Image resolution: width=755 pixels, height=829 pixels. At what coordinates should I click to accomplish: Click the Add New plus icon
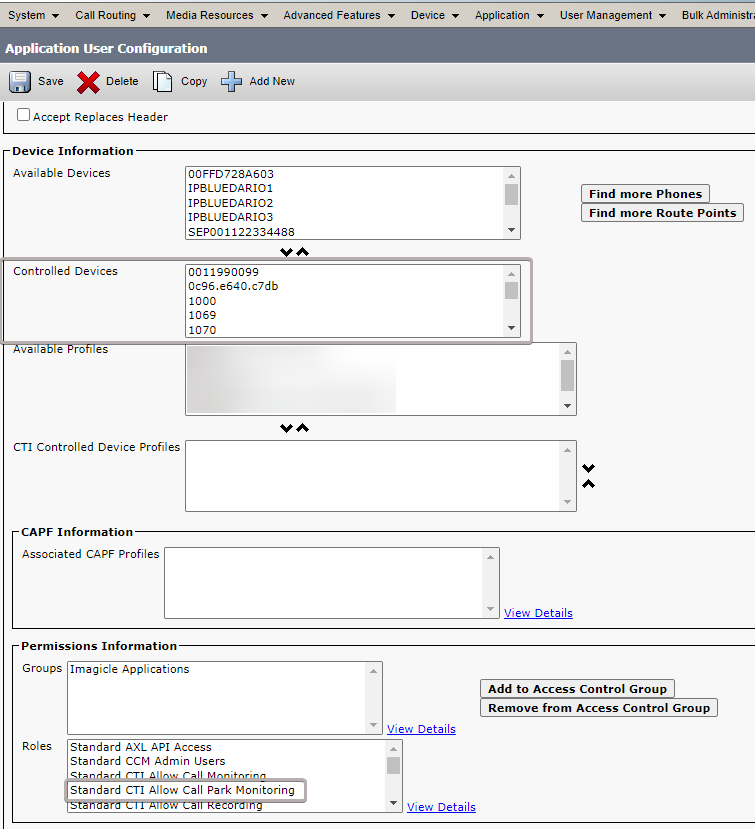[232, 82]
